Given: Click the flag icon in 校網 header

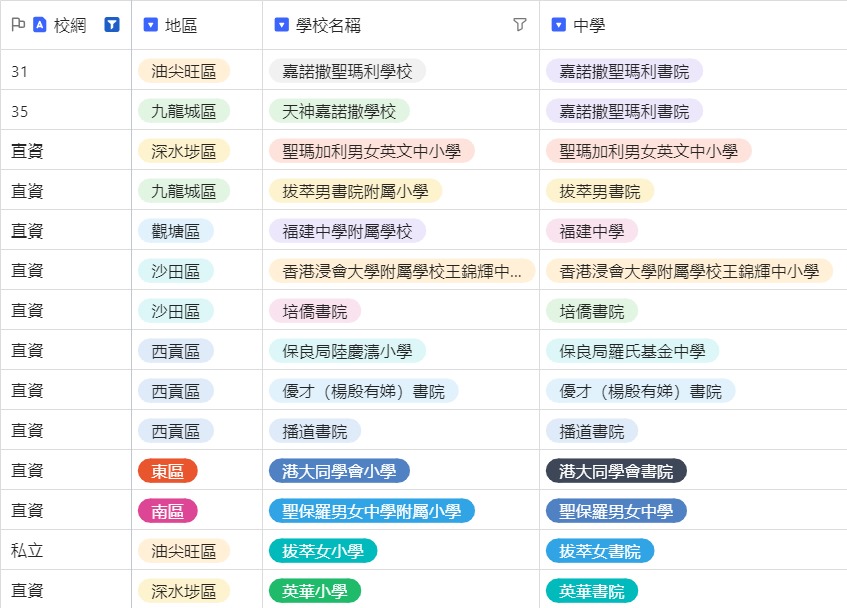Looking at the screenshot, I should click(18, 24).
